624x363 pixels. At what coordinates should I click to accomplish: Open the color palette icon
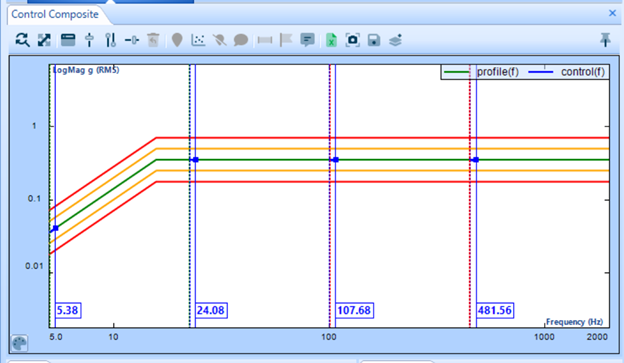pyautogui.click(x=19, y=343)
